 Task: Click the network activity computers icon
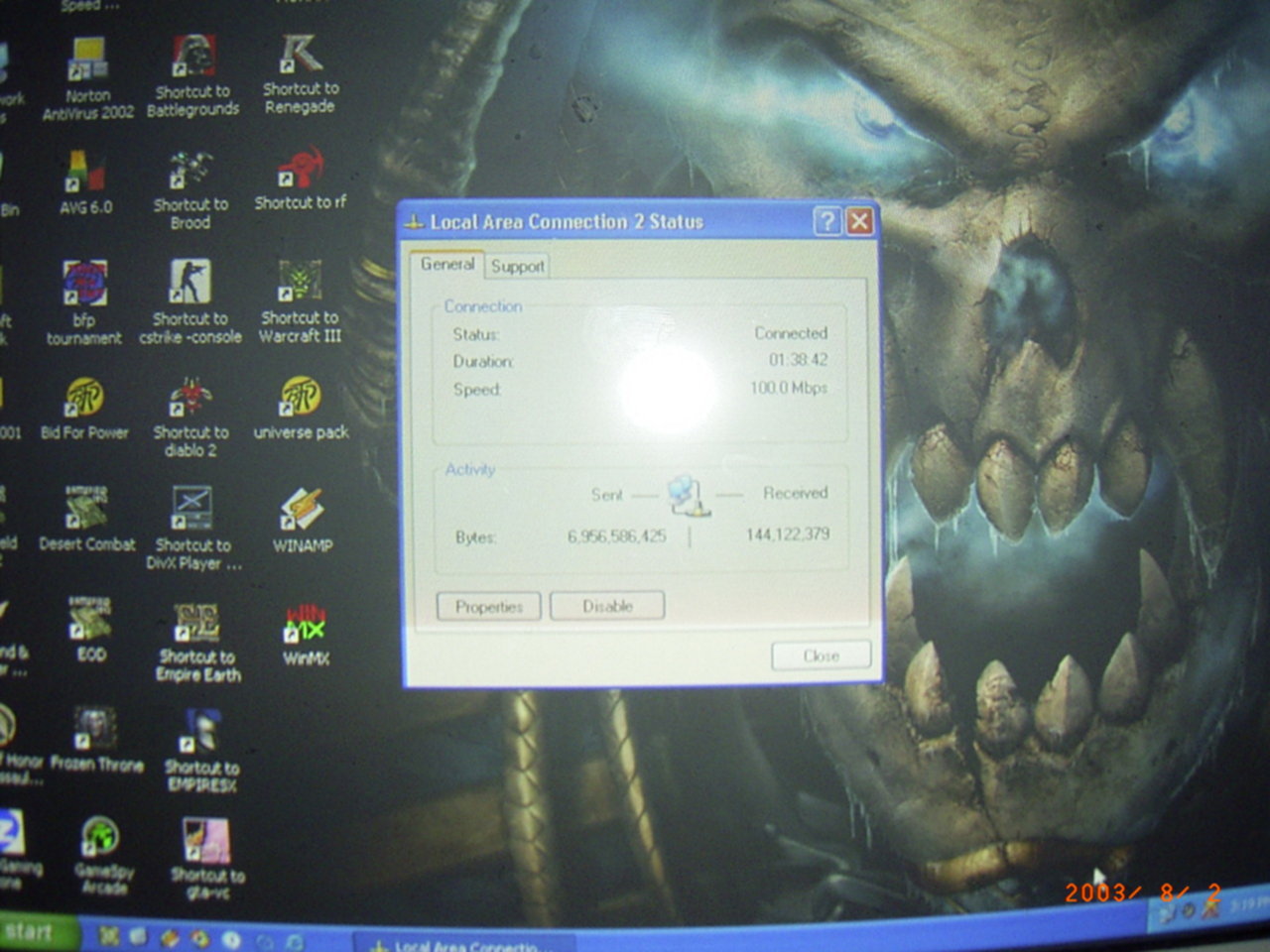click(689, 495)
